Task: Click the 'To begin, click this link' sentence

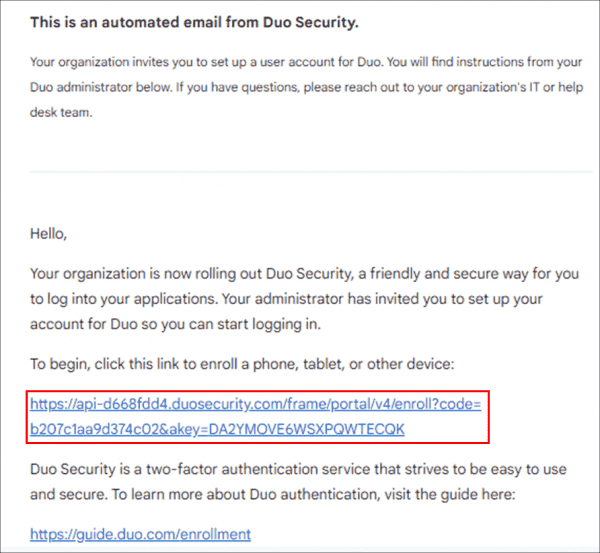Action: [242, 364]
